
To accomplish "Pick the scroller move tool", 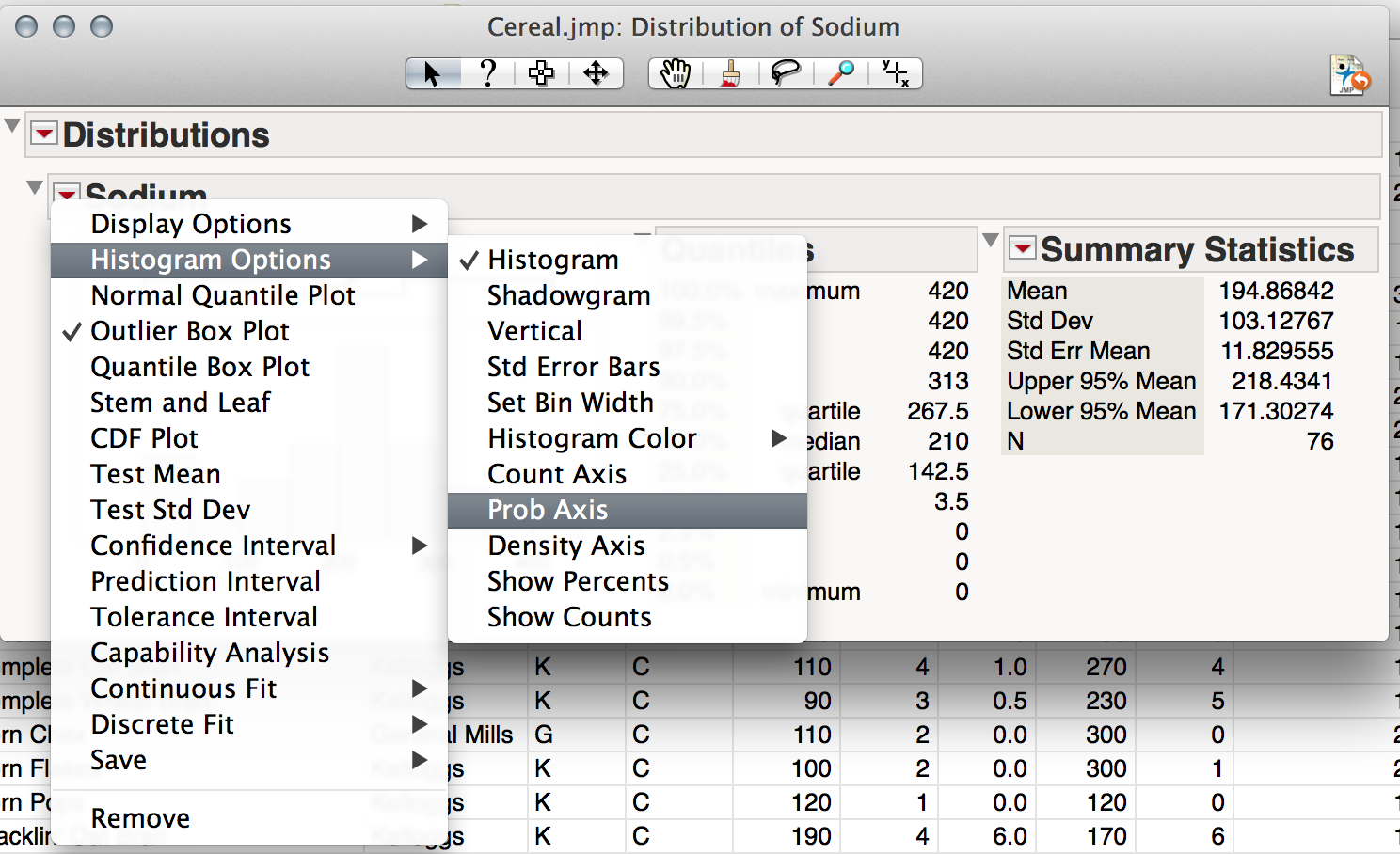I will (x=596, y=73).
